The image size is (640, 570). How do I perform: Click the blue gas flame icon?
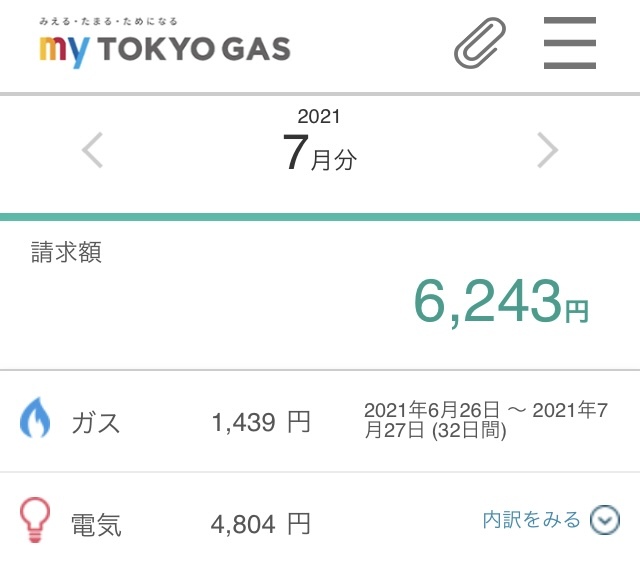(x=35, y=420)
